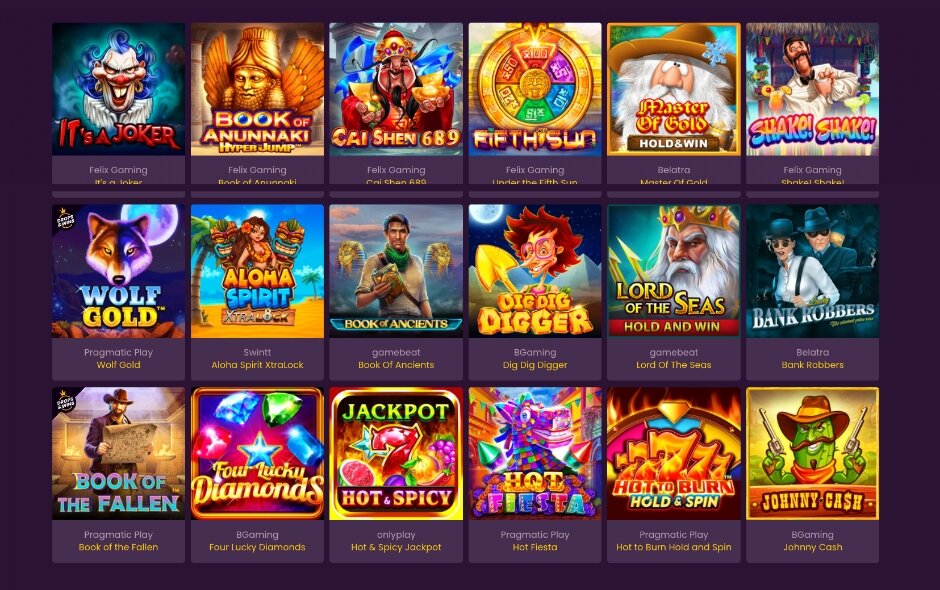Launch the Johnny Cash cactus game tile
Viewport: 940px width, 590px height.
(x=812, y=453)
